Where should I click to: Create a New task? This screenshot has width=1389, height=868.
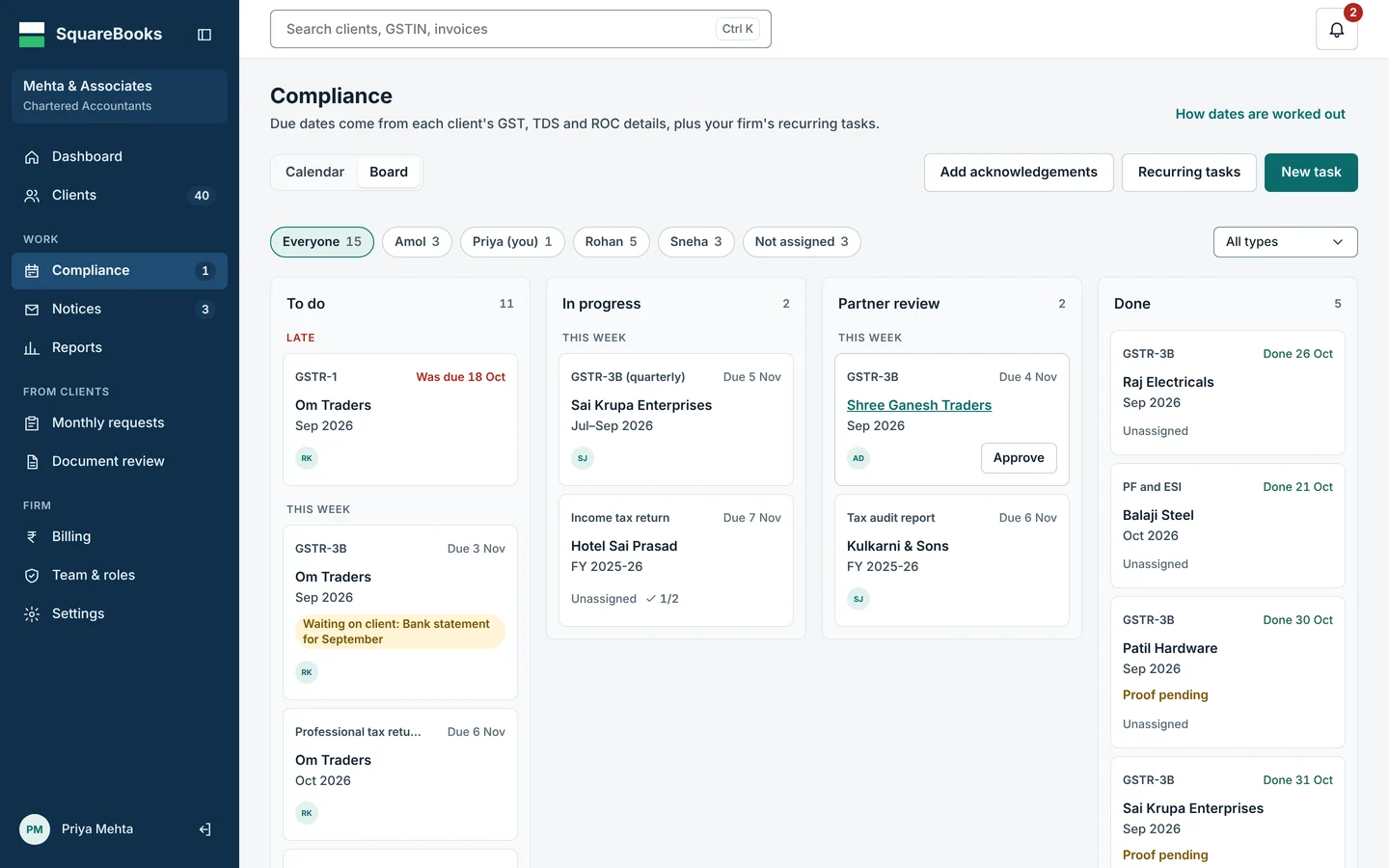click(x=1311, y=173)
